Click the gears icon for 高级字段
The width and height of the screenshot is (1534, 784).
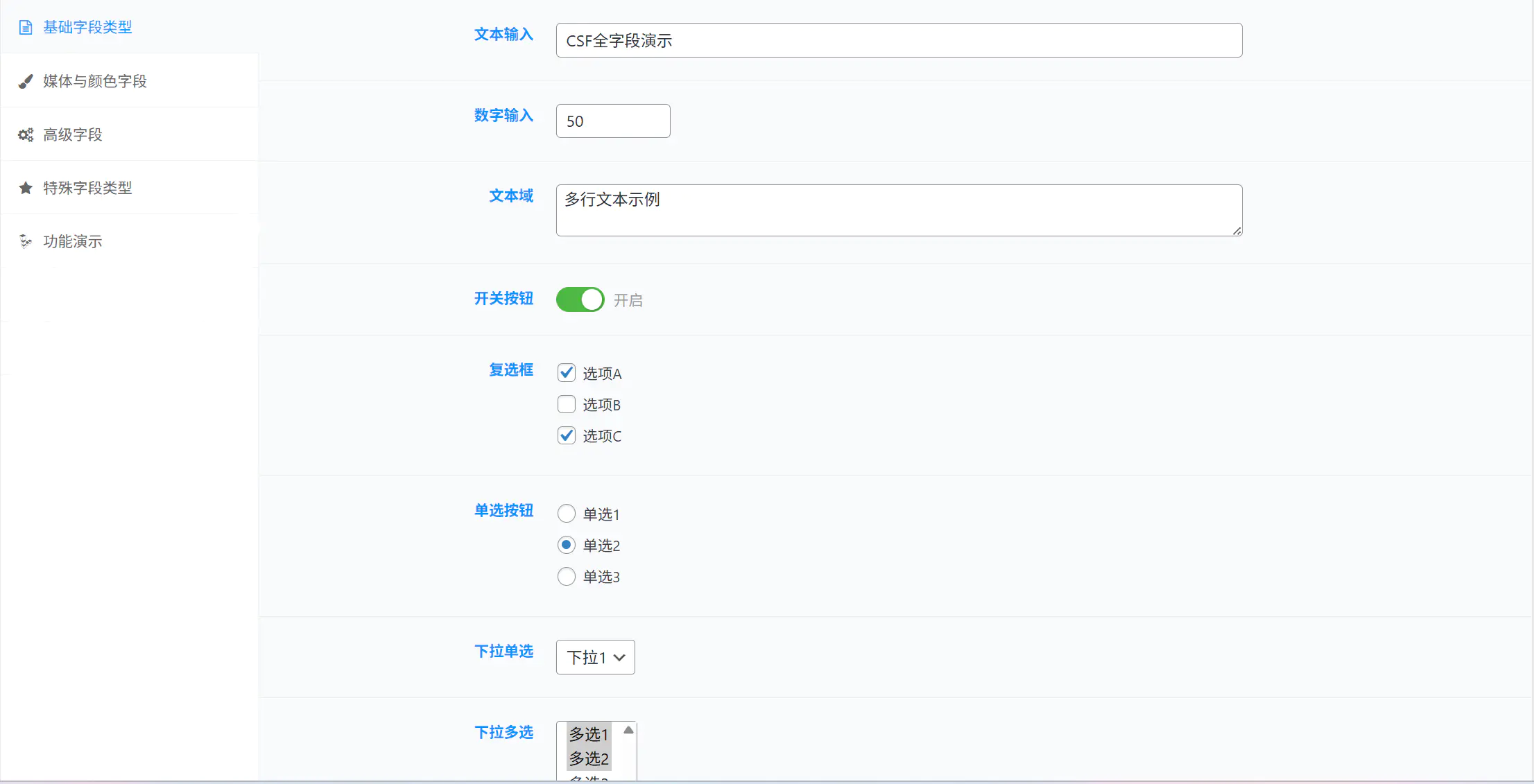click(26, 134)
